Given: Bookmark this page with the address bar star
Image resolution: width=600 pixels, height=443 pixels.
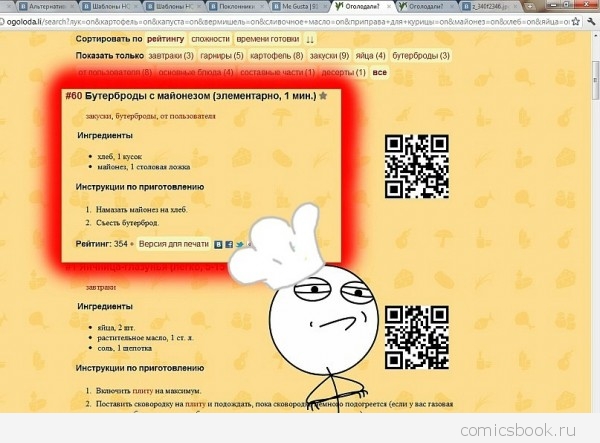Looking at the screenshot, I should [576, 21].
